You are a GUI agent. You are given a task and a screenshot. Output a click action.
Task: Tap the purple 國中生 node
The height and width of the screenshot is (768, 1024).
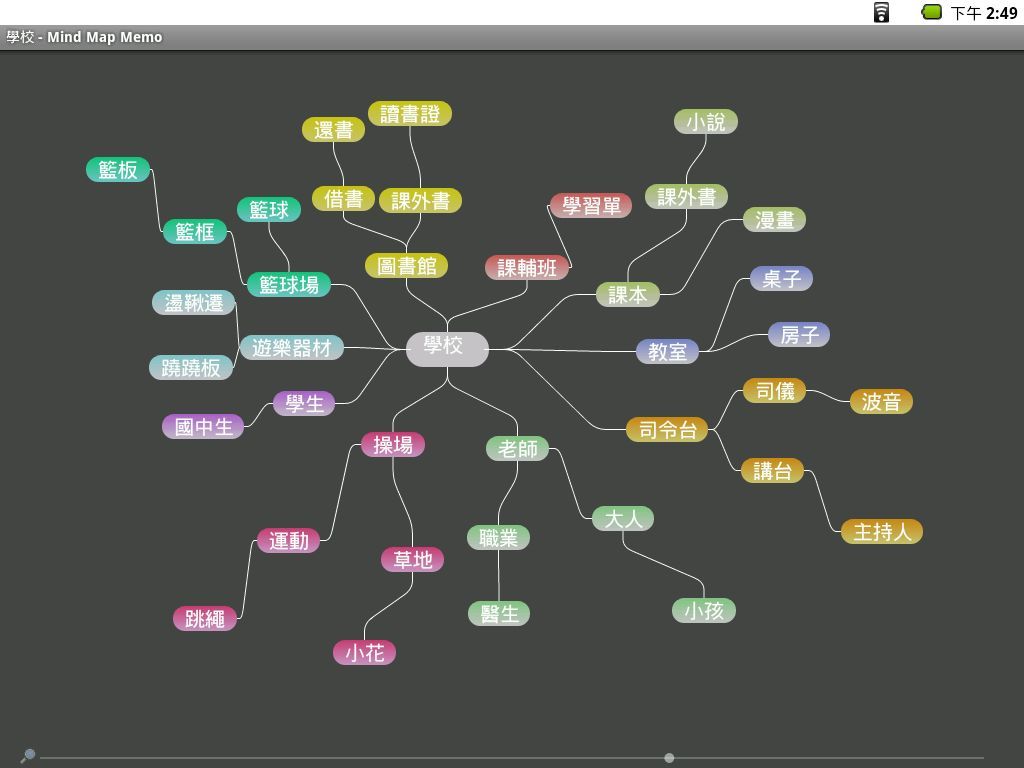point(203,427)
